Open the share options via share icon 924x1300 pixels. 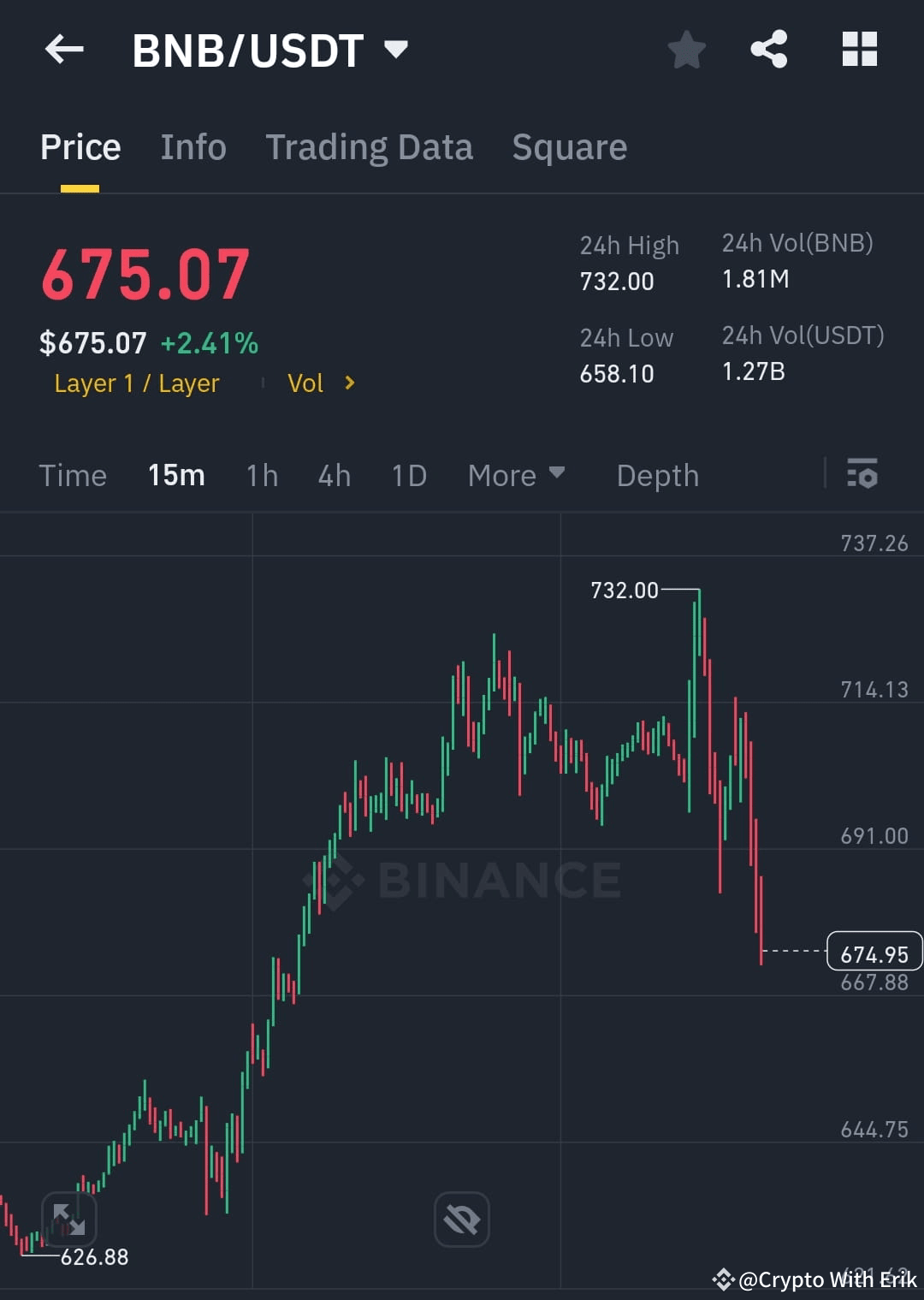click(x=768, y=49)
